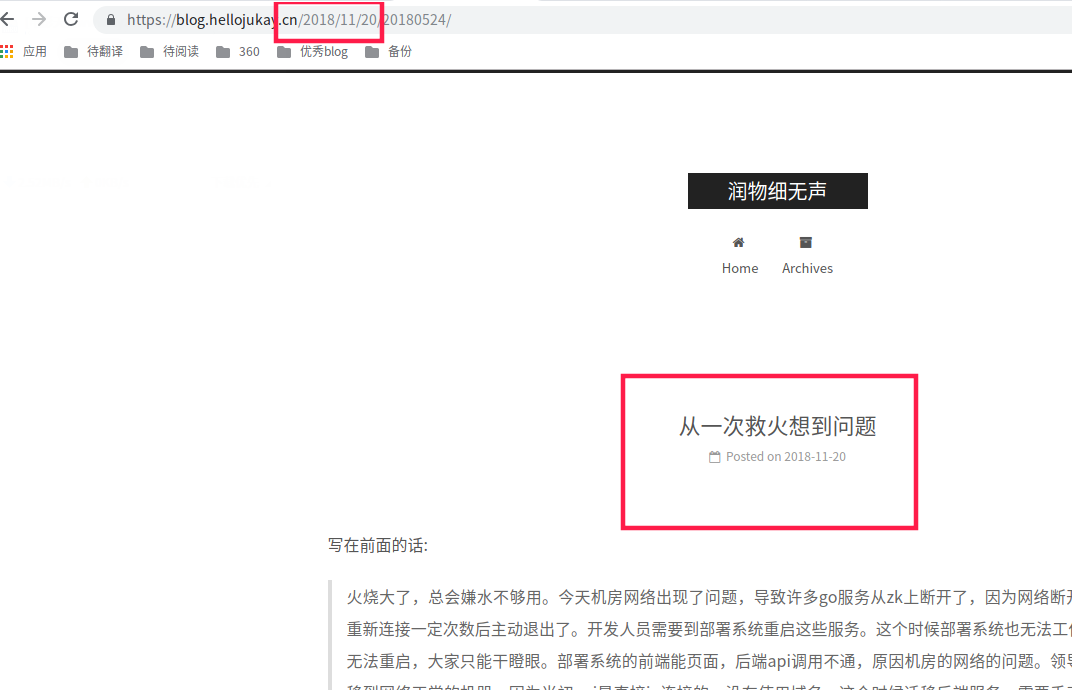Open the post 从一次救火想到问题

tap(777, 426)
